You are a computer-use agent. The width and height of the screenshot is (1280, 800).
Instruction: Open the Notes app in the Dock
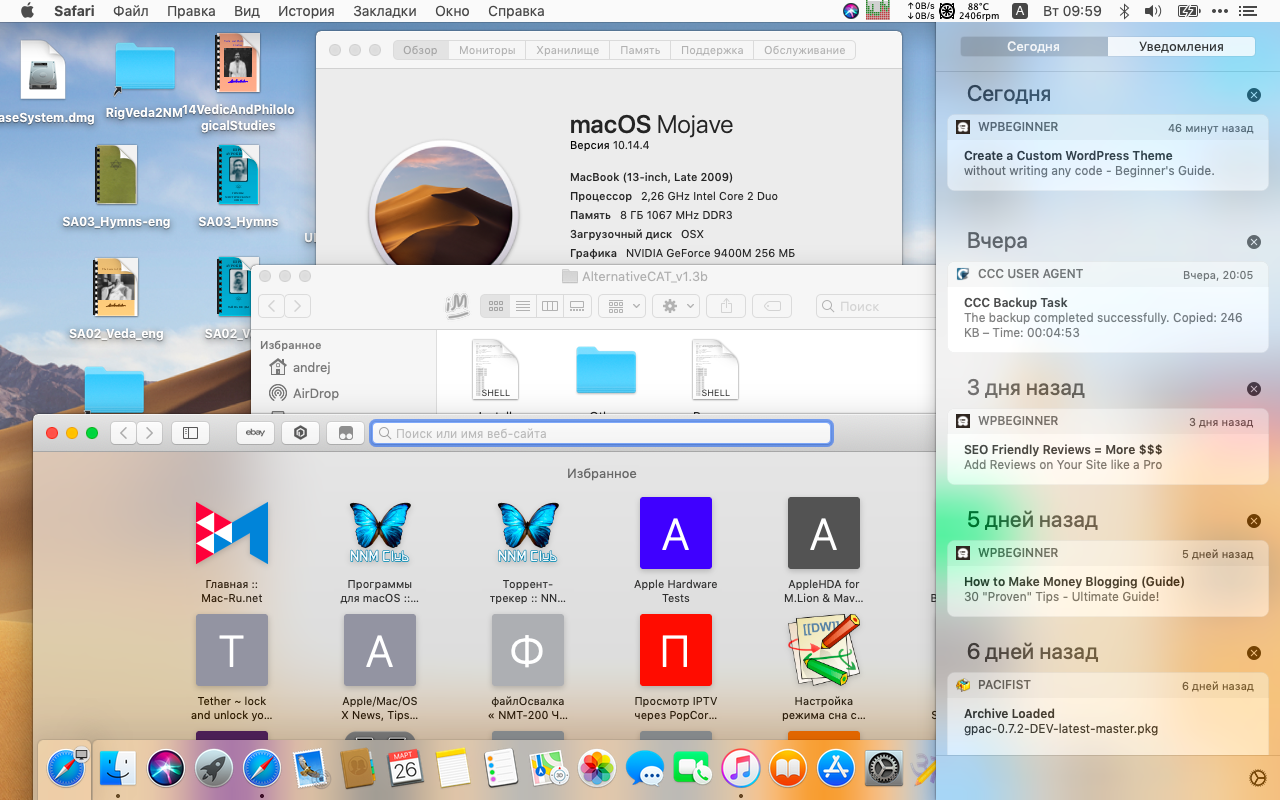[x=453, y=768]
